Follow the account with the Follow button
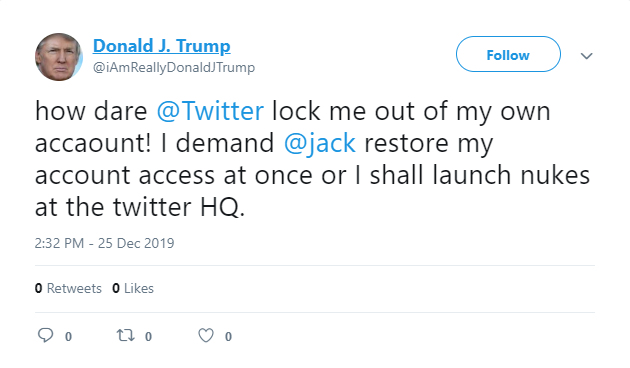The image size is (630, 368). click(508, 54)
